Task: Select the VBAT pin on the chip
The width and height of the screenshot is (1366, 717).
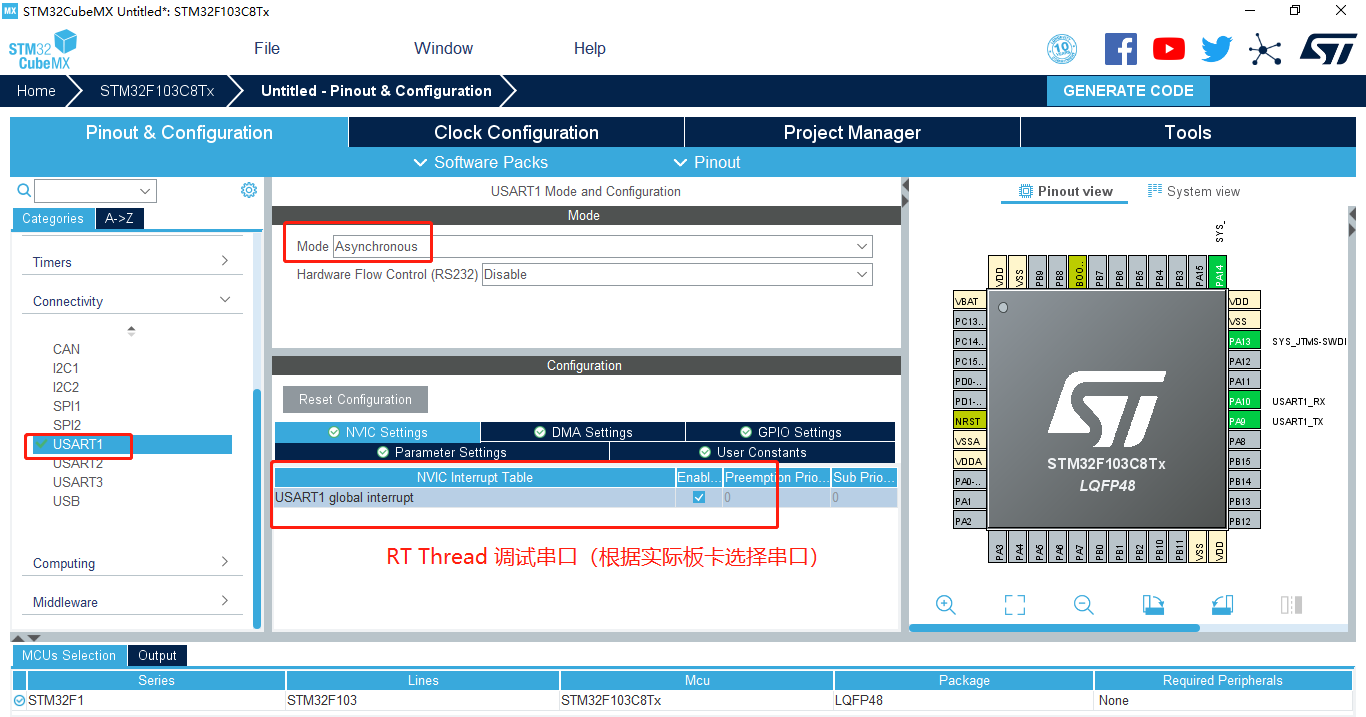Action: click(968, 301)
